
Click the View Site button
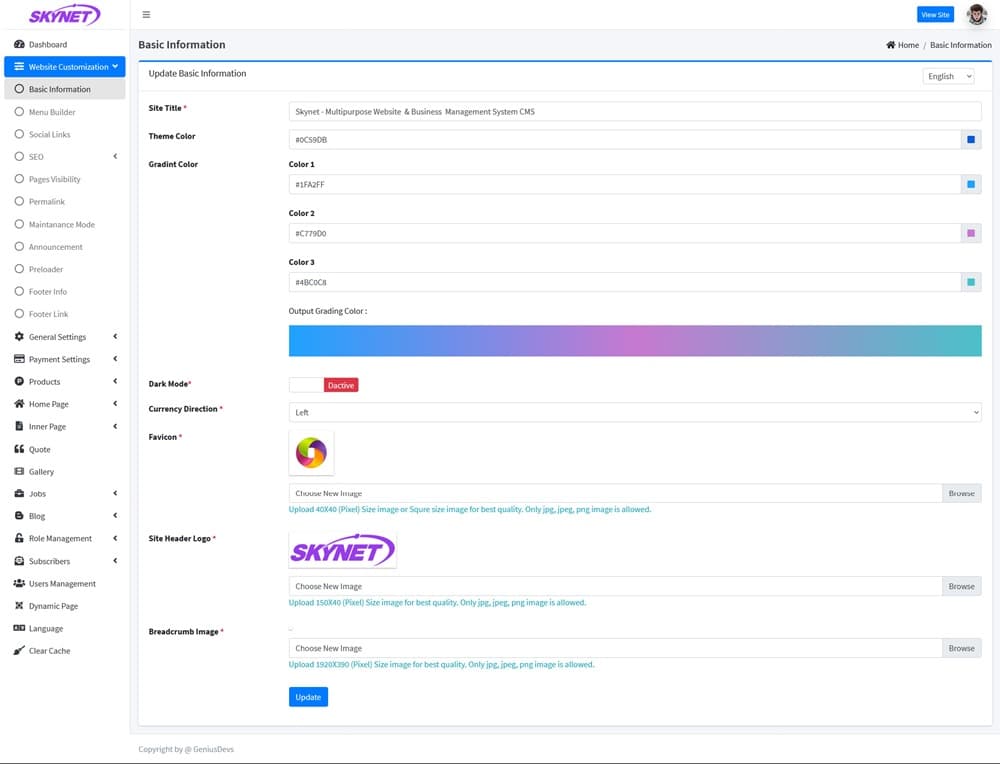(x=935, y=15)
